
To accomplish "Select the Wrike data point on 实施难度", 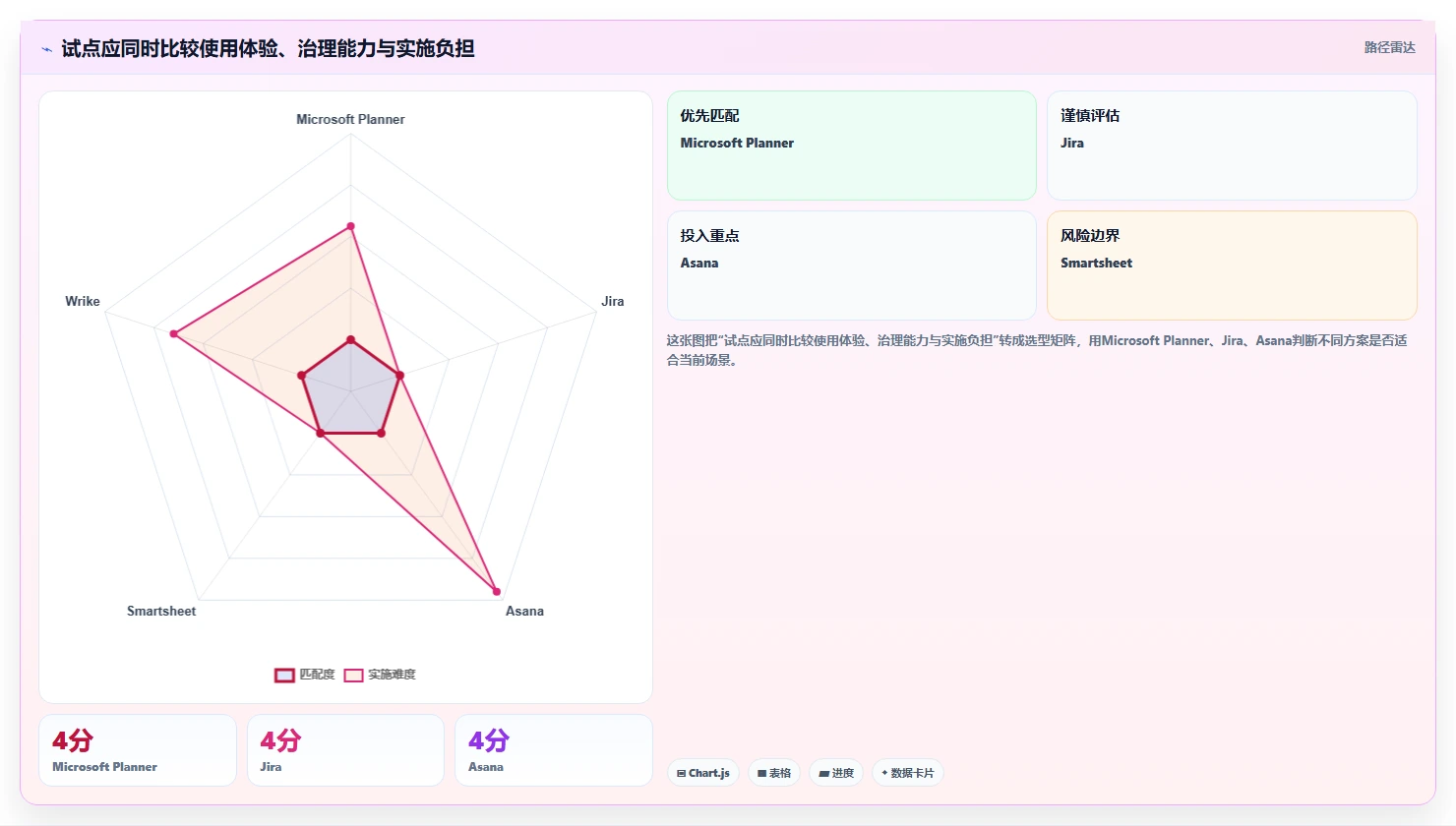I will (x=174, y=334).
